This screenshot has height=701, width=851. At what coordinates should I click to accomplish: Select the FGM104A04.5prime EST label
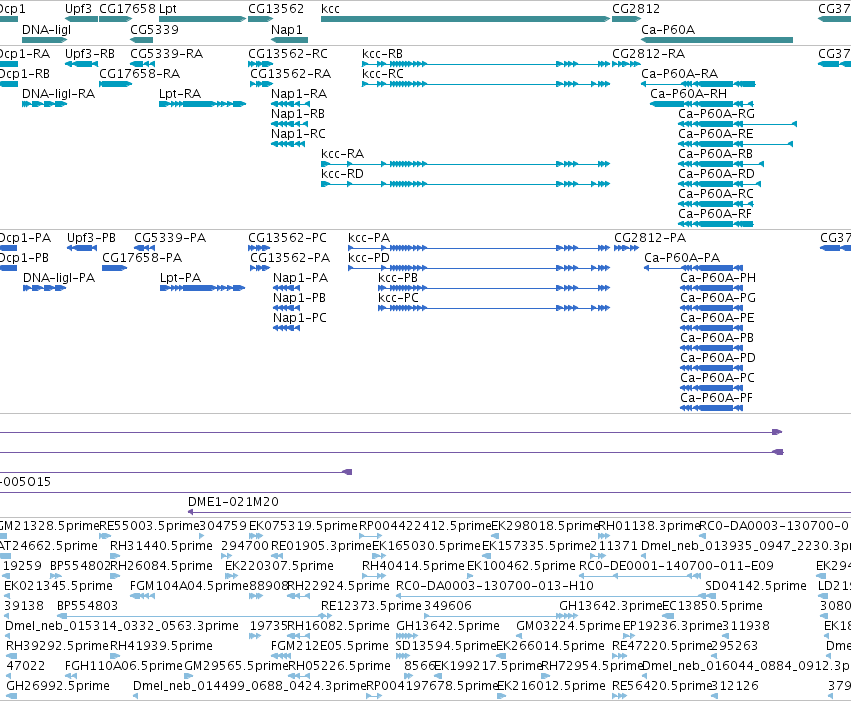[189, 585]
